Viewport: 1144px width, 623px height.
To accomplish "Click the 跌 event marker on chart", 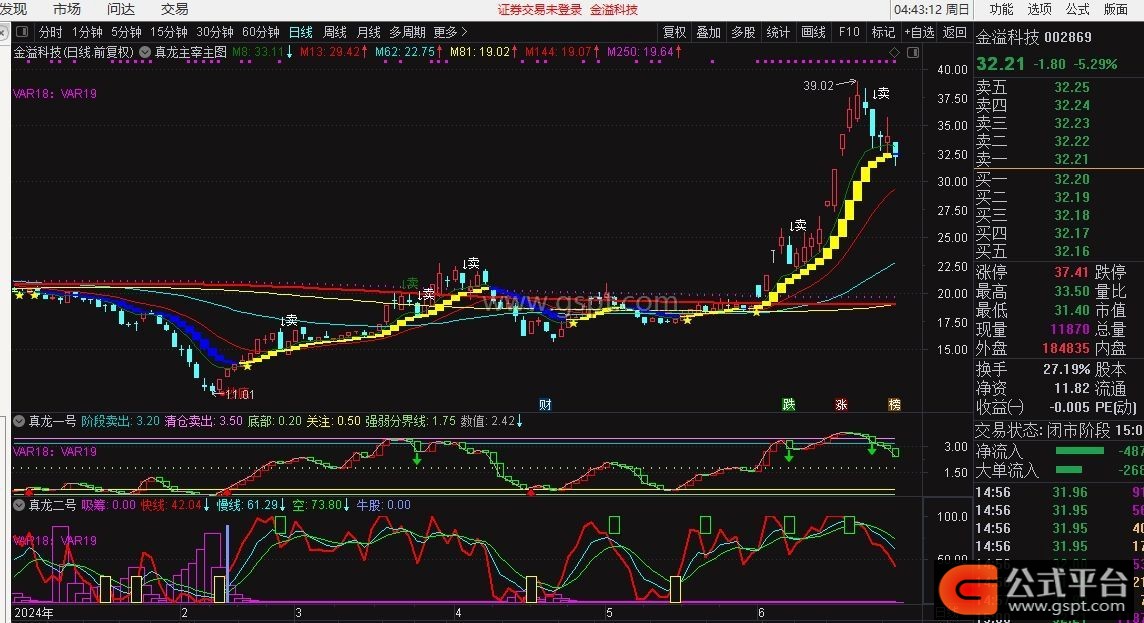I will click(x=789, y=405).
